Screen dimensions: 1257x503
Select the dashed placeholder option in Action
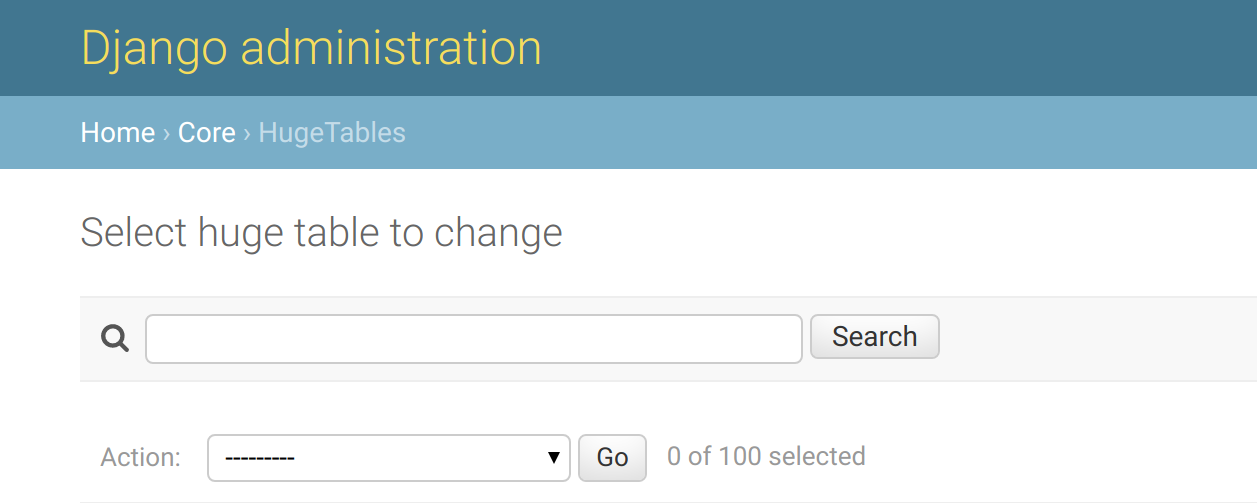click(260, 458)
